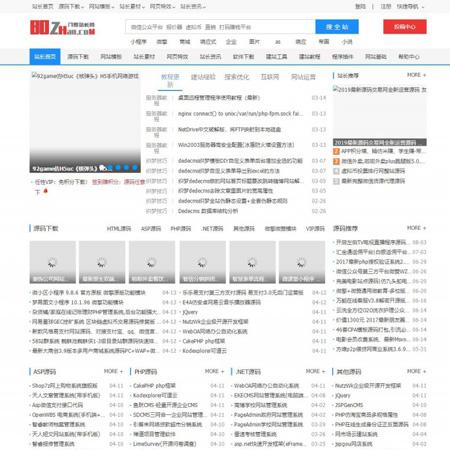Open the 92game H5 banner slide image

[x=85, y=122]
